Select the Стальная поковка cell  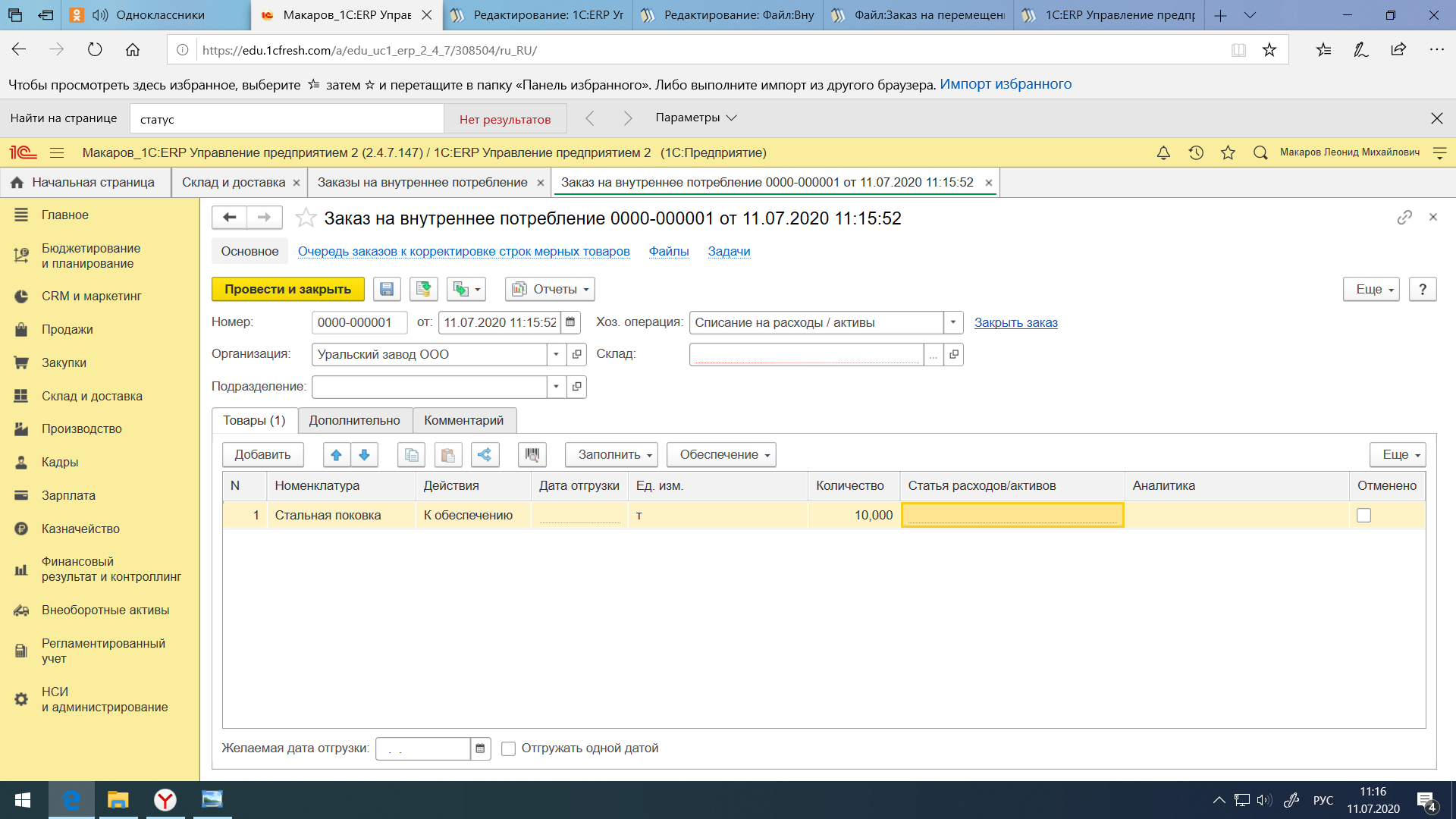(341, 516)
